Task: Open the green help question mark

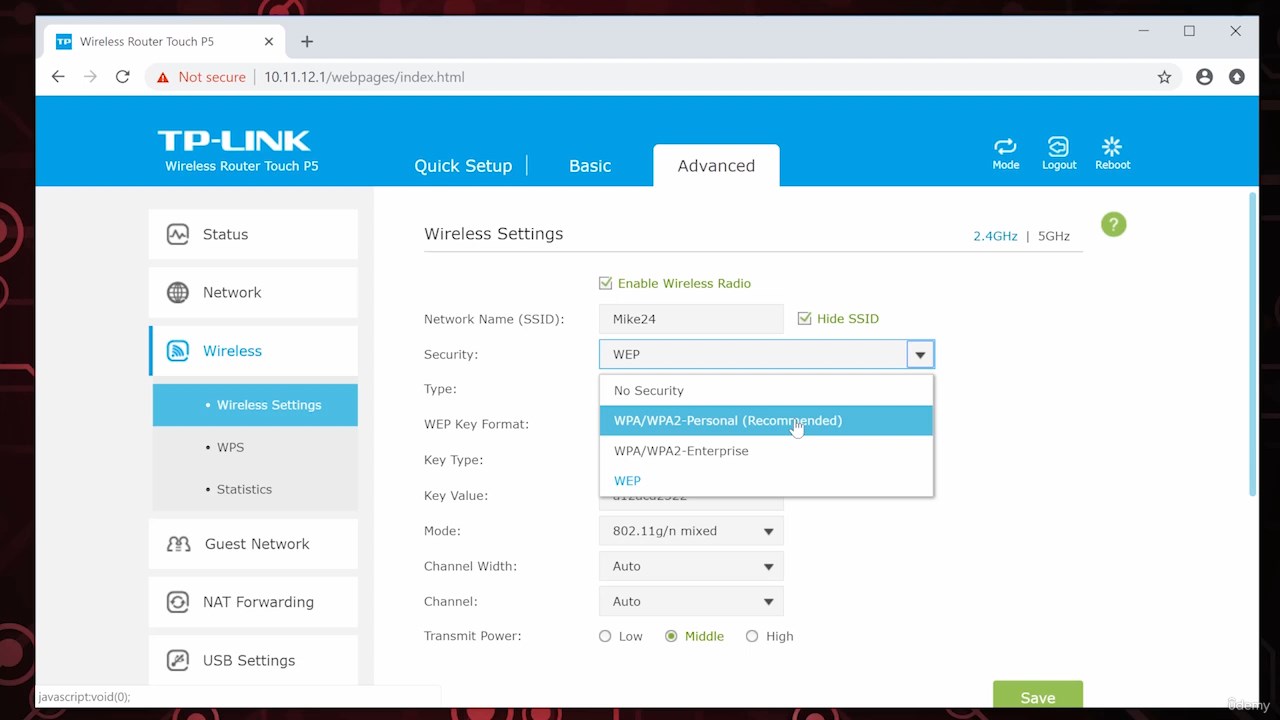Action: pos(1113,225)
